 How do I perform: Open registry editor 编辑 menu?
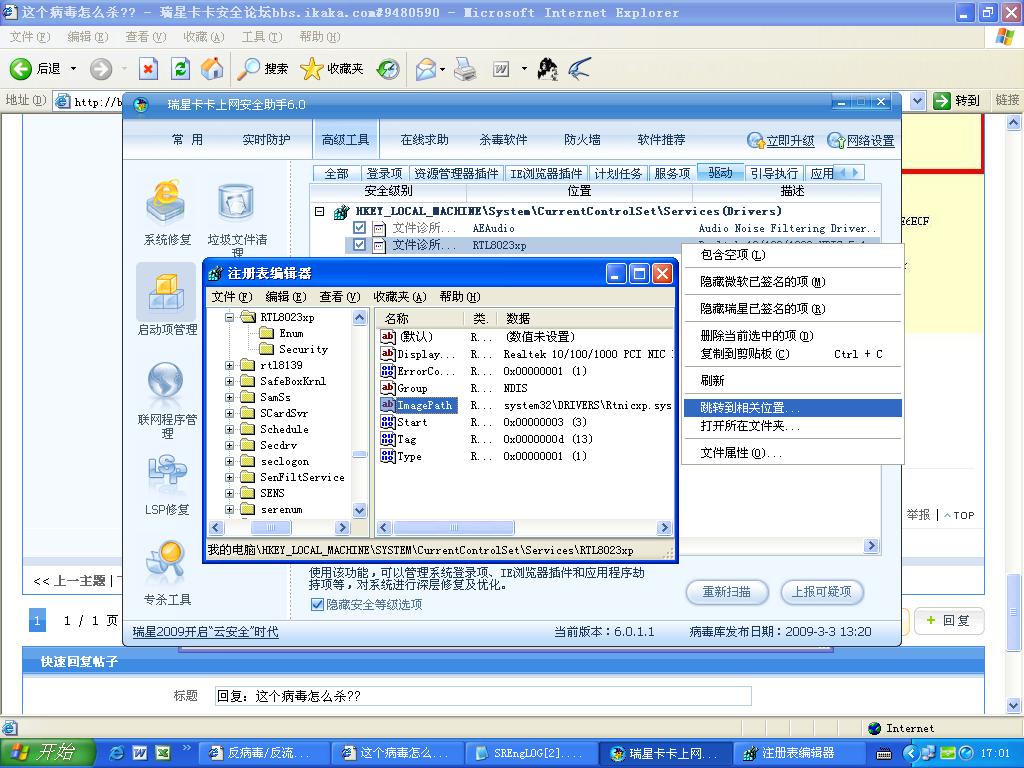(x=285, y=296)
